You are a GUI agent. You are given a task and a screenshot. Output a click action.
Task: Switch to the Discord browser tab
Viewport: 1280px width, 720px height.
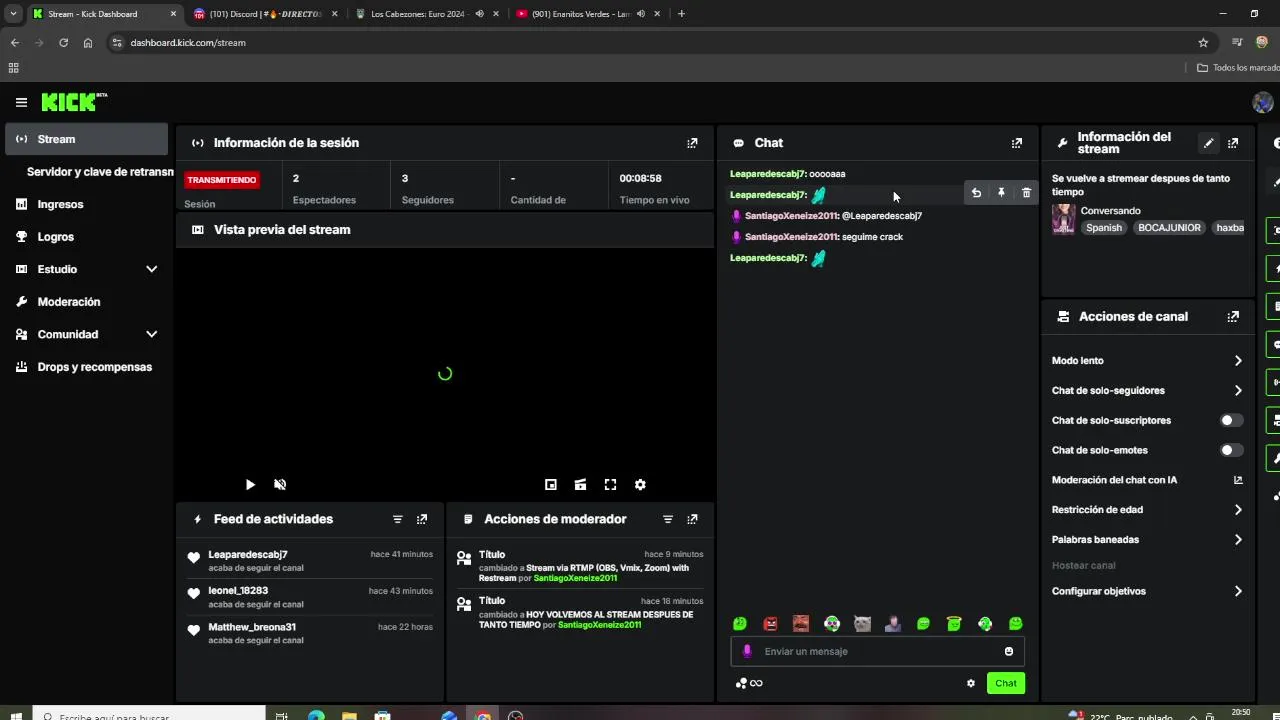pyautogui.click(x=263, y=14)
